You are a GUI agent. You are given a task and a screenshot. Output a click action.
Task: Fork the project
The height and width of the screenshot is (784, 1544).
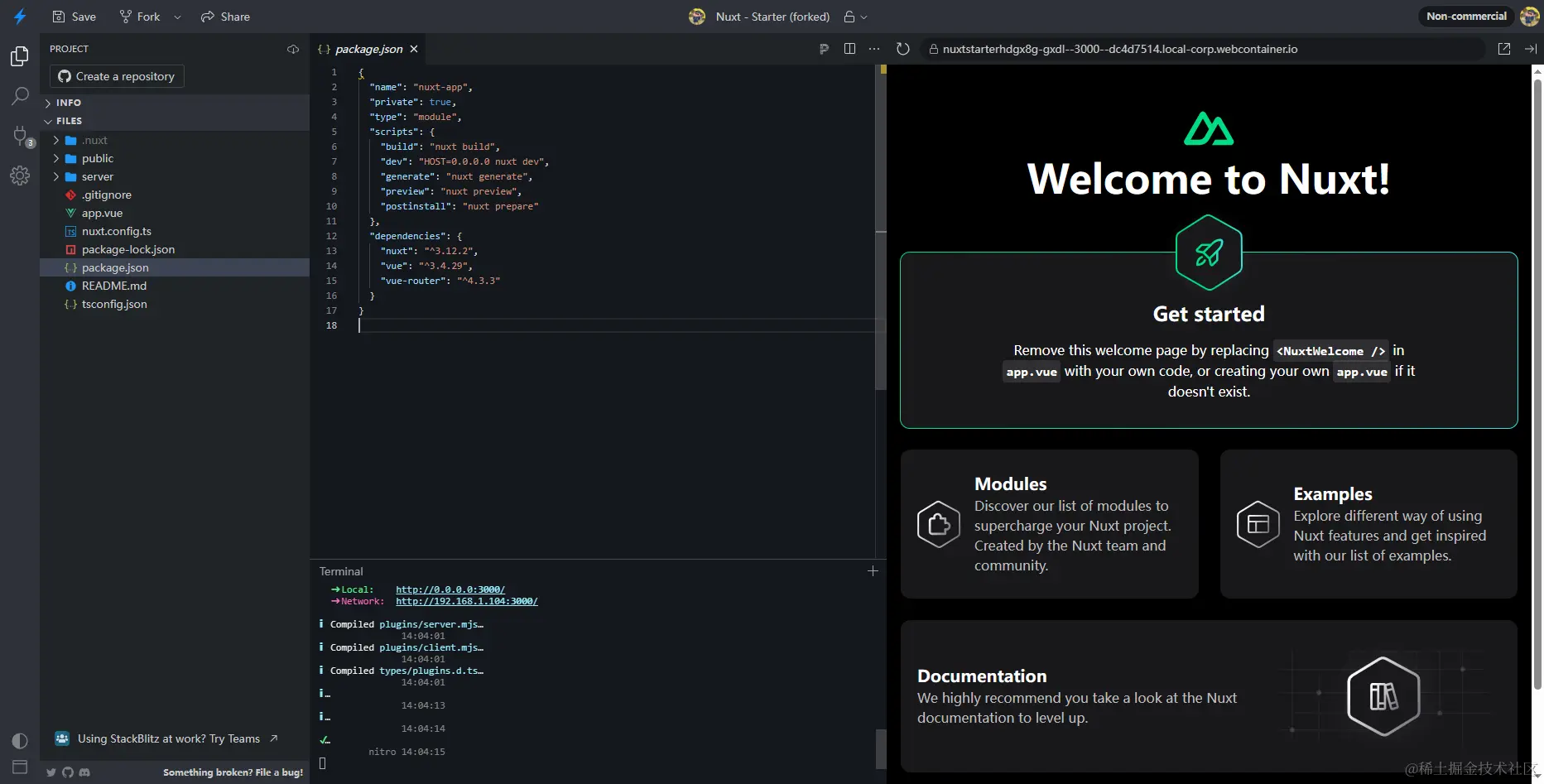click(x=140, y=17)
